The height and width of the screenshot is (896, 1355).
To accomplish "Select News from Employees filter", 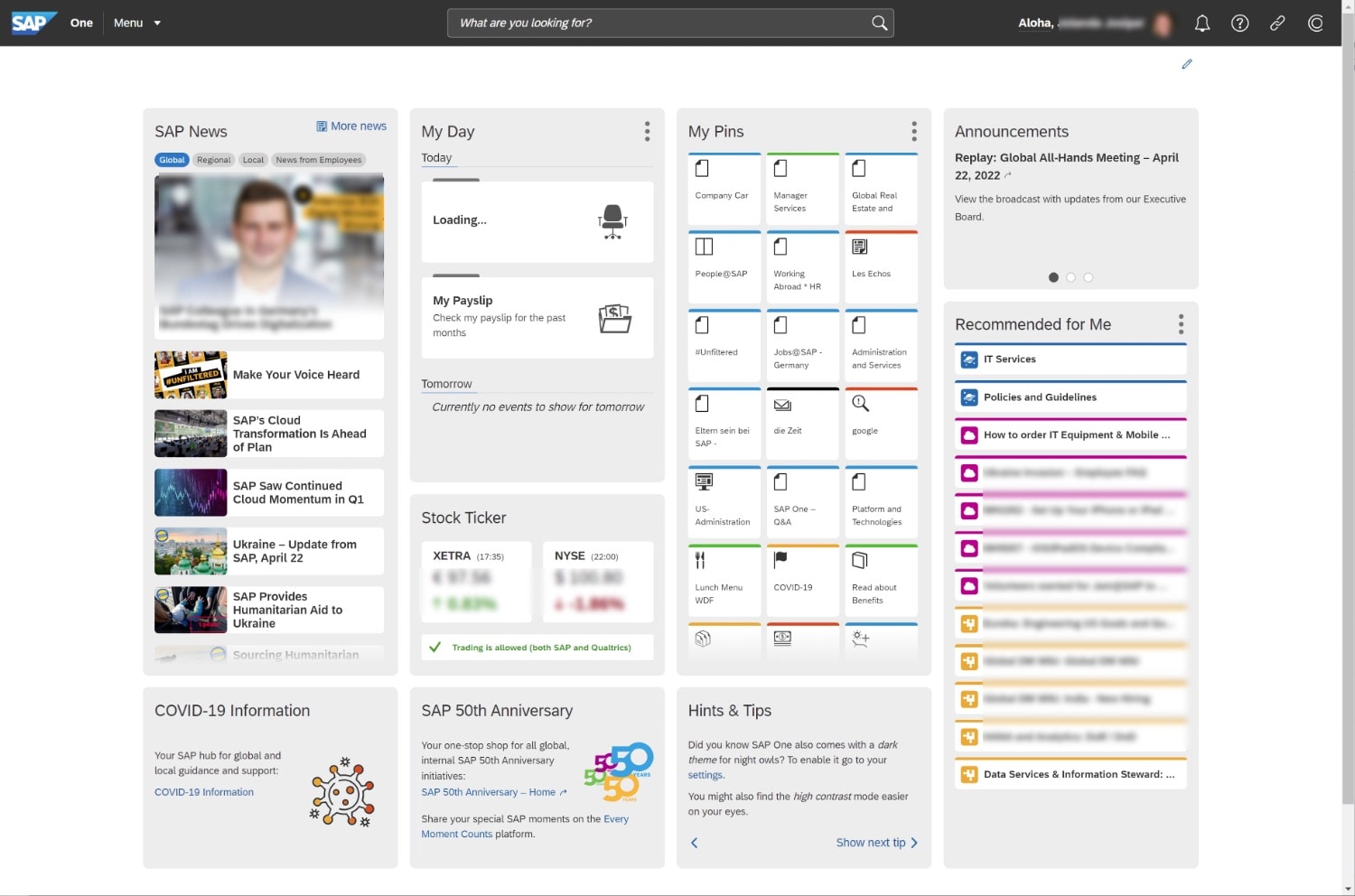I will tap(319, 160).
